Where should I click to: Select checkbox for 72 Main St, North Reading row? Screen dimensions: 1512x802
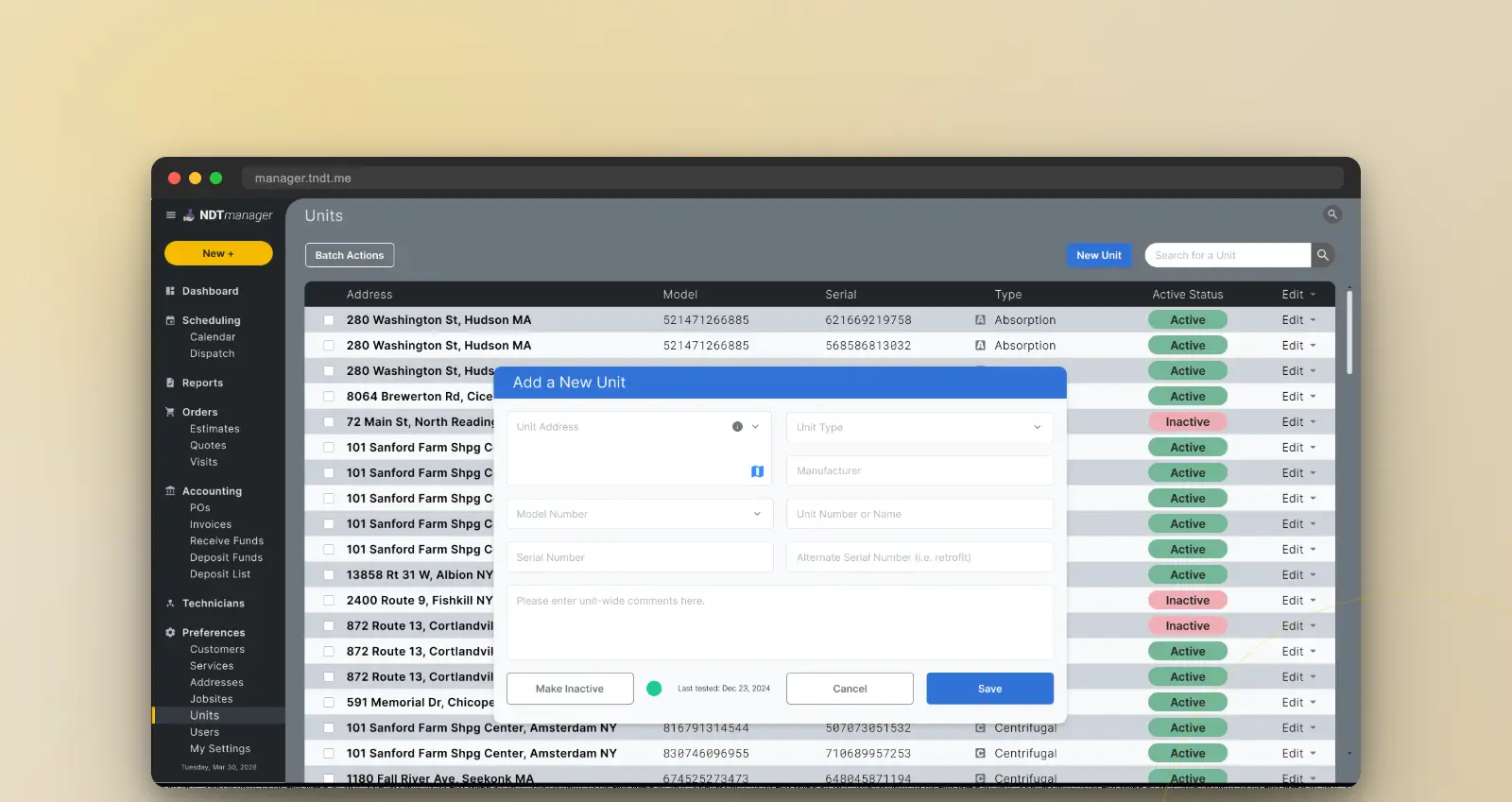click(x=329, y=422)
